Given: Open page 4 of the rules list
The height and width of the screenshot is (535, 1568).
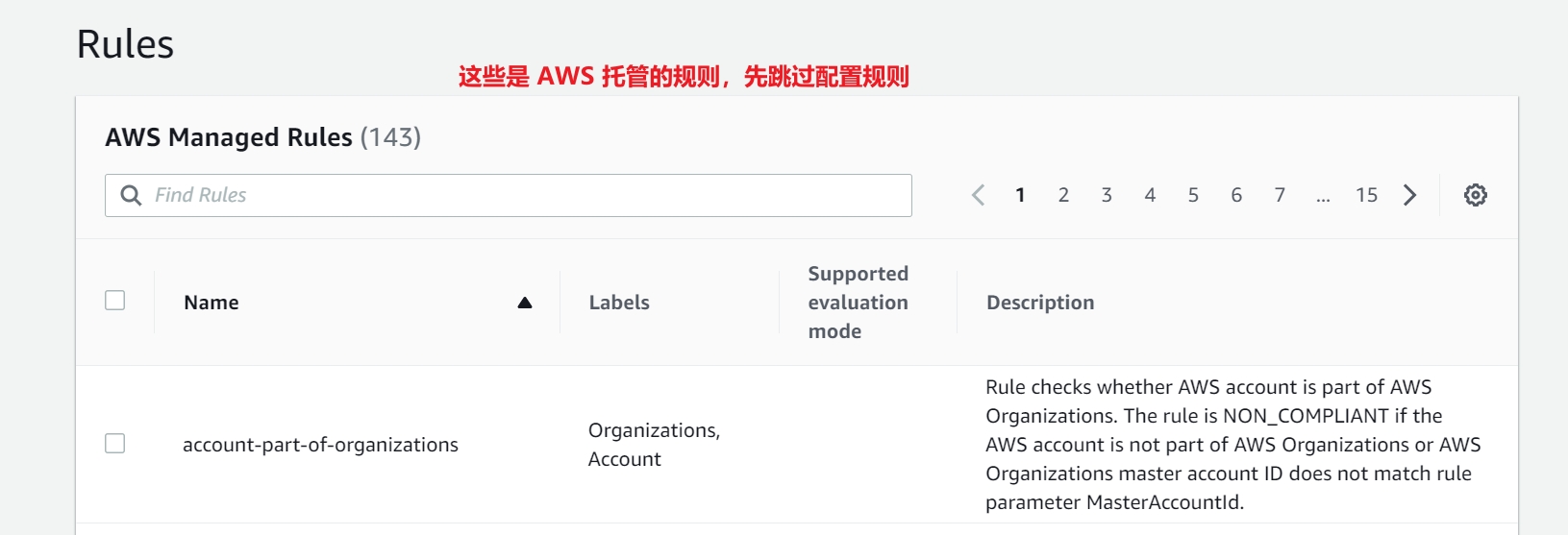Looking at the screenshot, I should (1150, 195).
